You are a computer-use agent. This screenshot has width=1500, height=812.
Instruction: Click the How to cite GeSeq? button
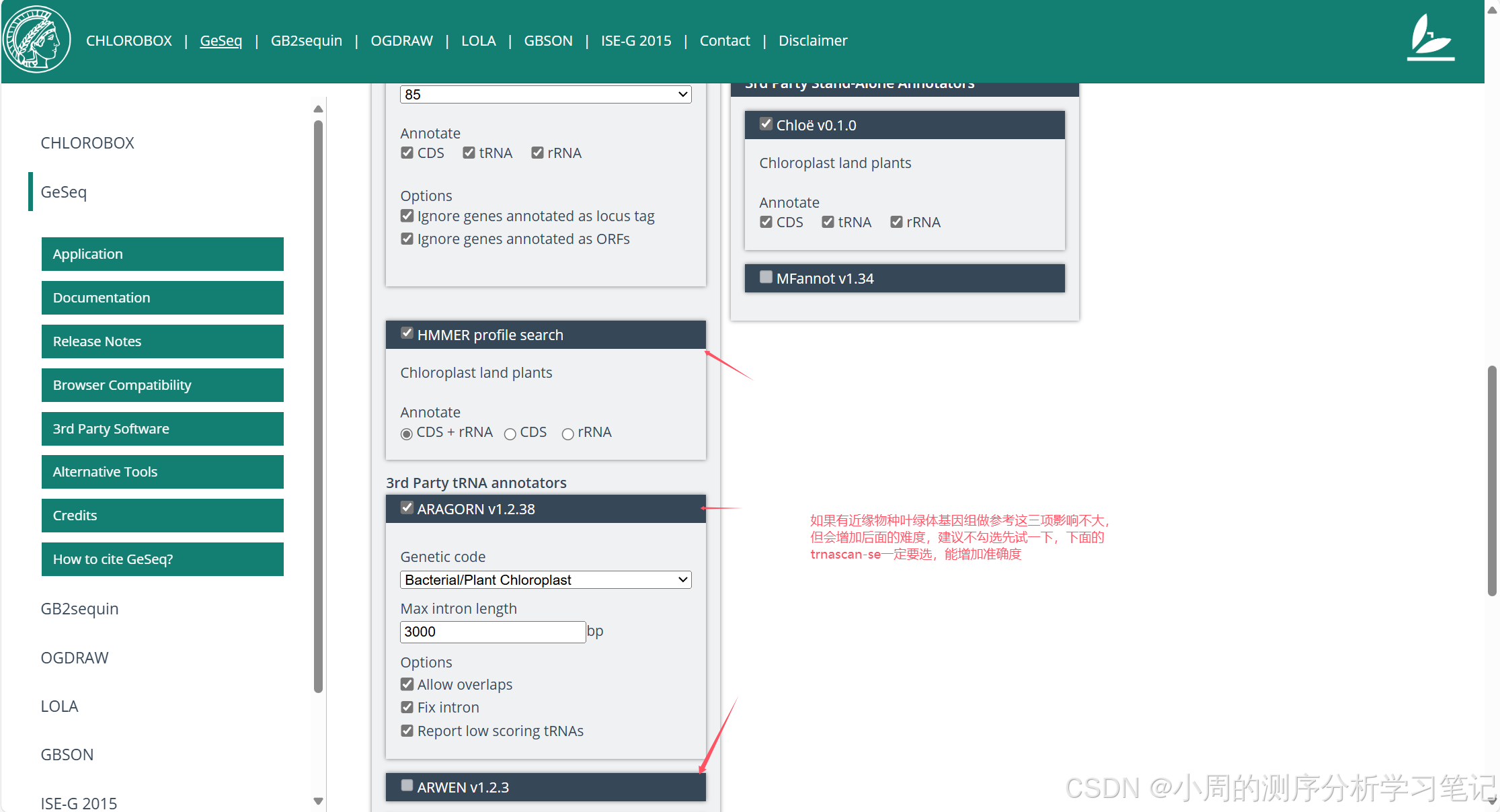[162, 559]
